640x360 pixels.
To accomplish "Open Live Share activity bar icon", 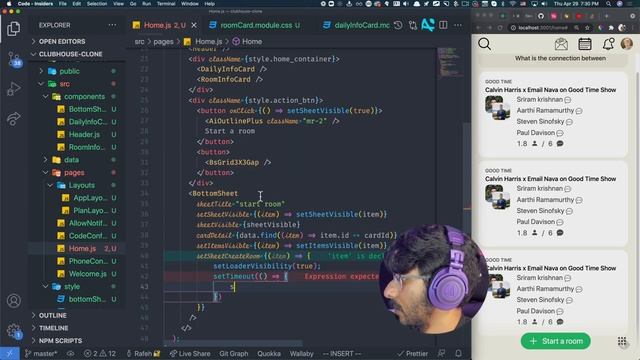I will [x=13, y=118].
